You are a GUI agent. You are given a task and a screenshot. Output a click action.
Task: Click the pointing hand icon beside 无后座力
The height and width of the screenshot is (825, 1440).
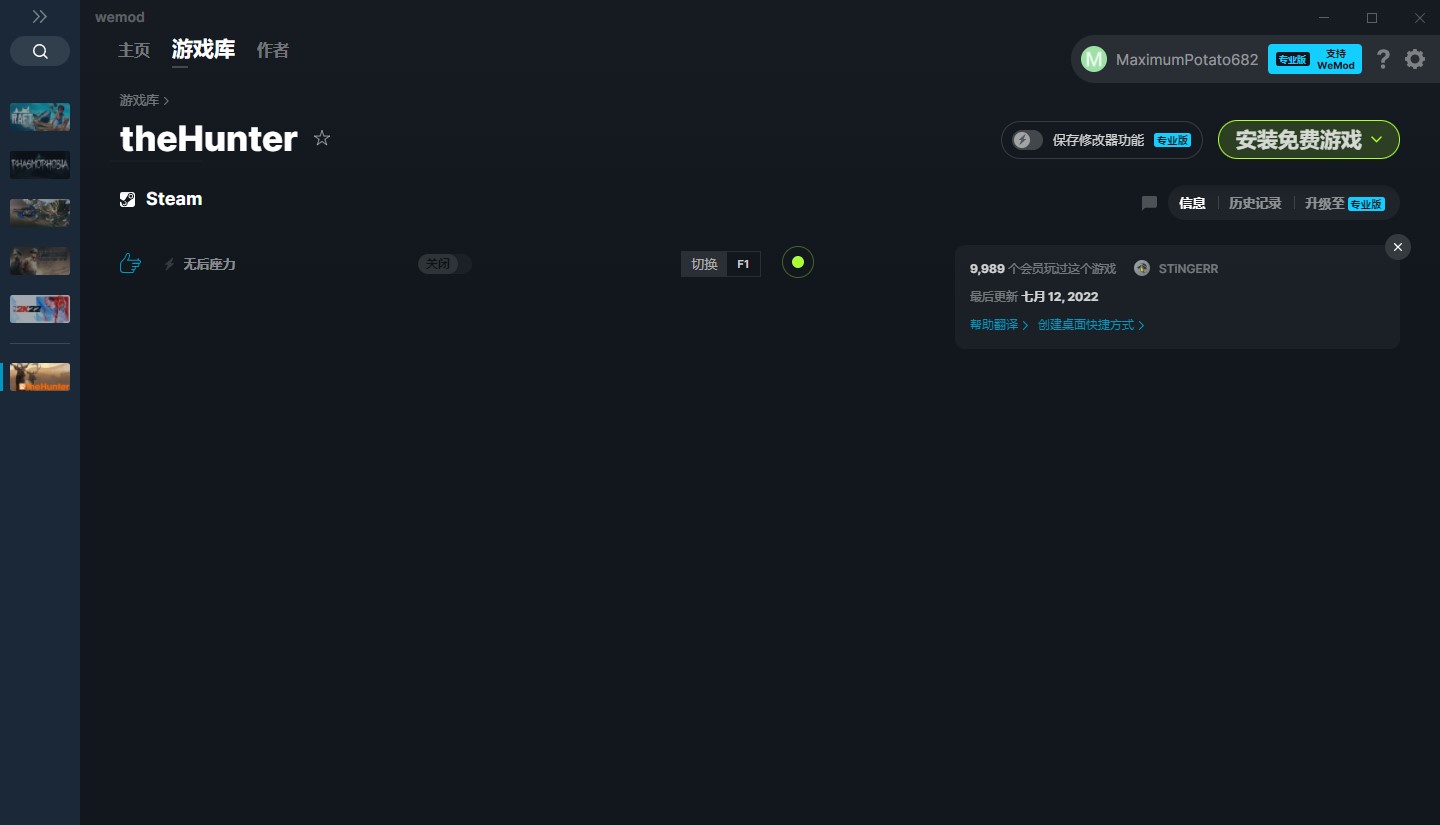(x=130, y=264)
